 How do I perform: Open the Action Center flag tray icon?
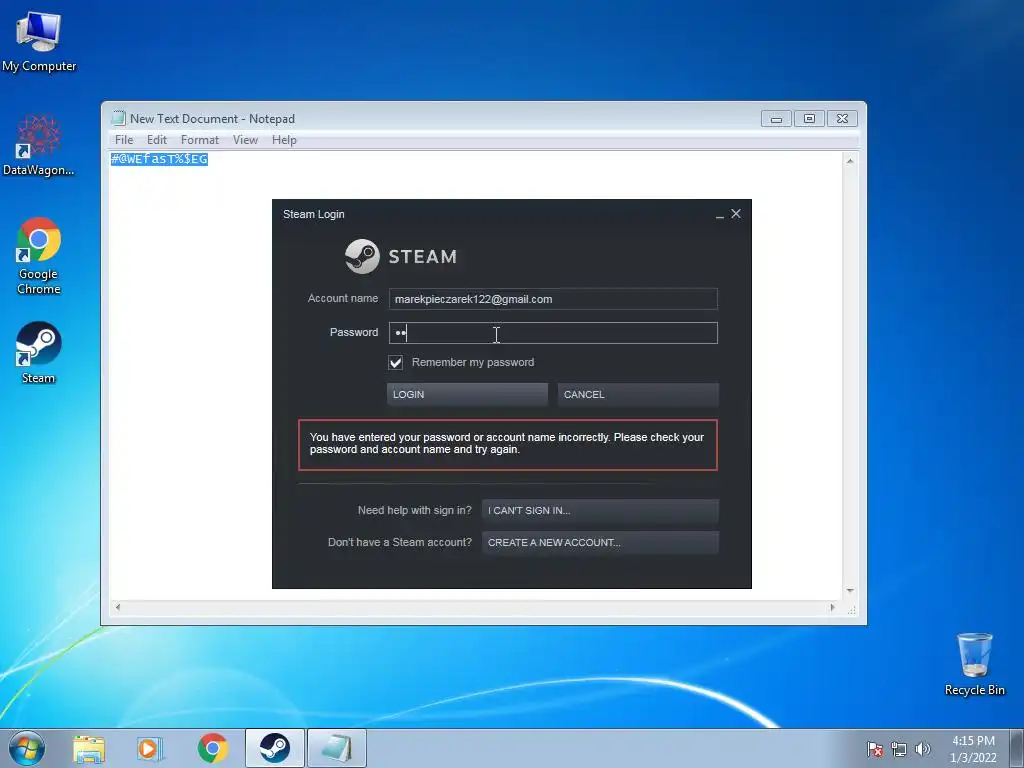pos(875,749)
